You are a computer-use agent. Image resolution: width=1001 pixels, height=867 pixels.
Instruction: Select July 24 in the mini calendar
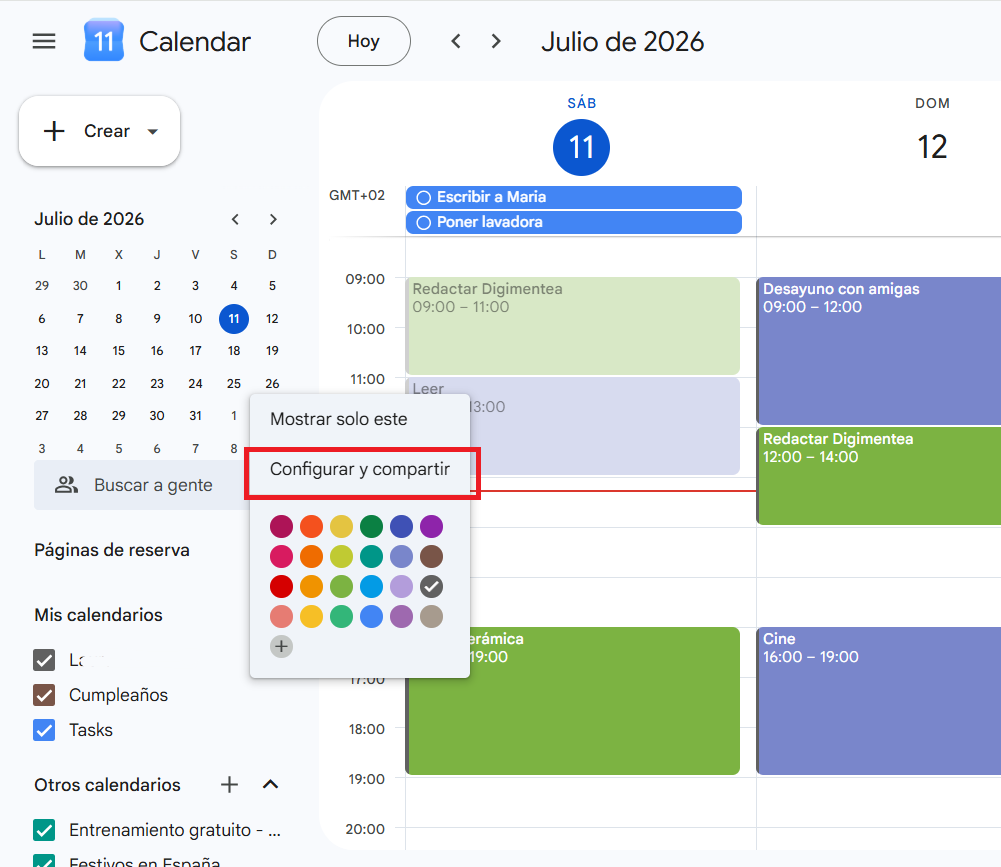195,384
